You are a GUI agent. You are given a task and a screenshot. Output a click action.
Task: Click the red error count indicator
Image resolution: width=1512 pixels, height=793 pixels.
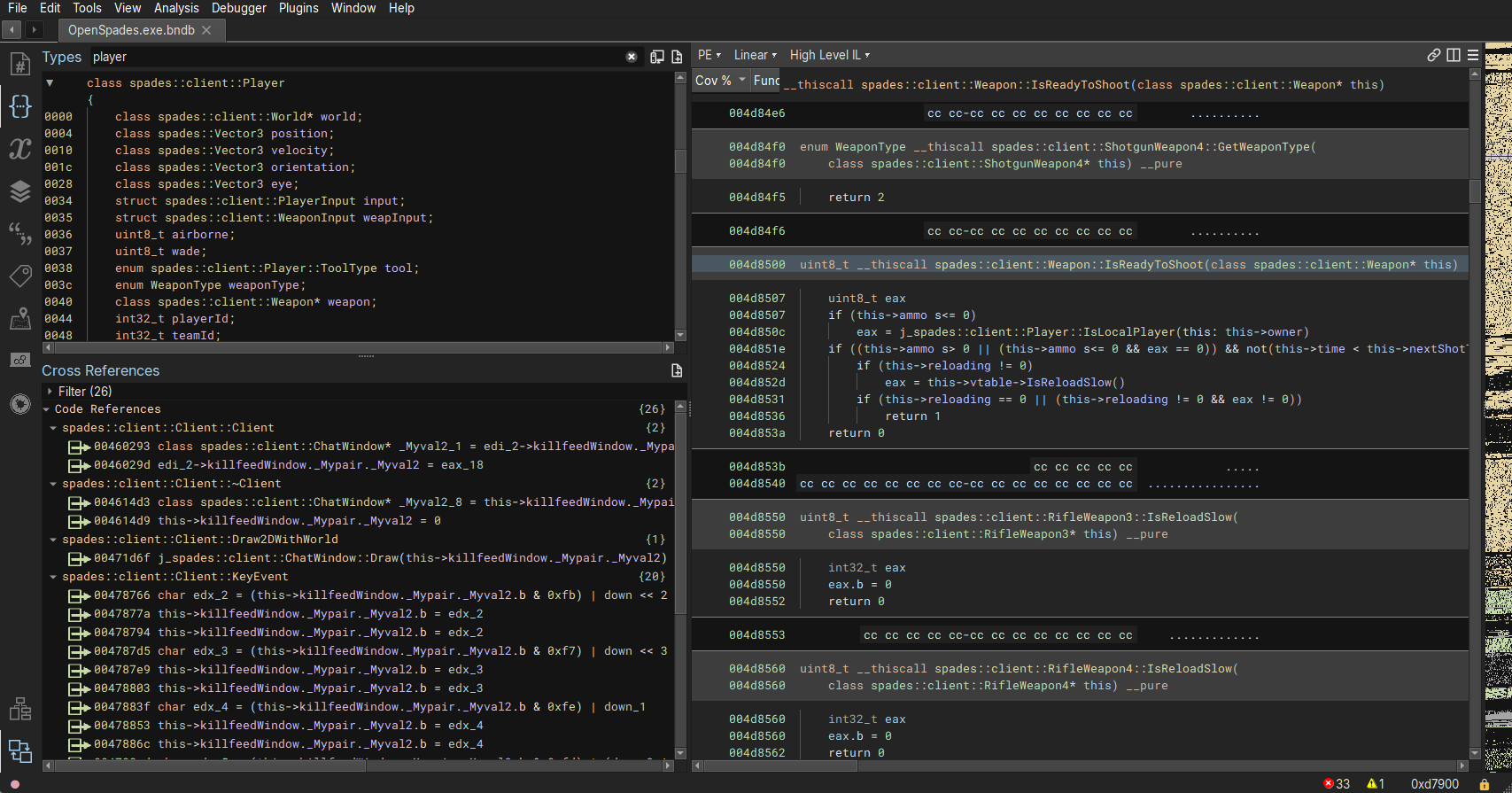point(1337,784)
